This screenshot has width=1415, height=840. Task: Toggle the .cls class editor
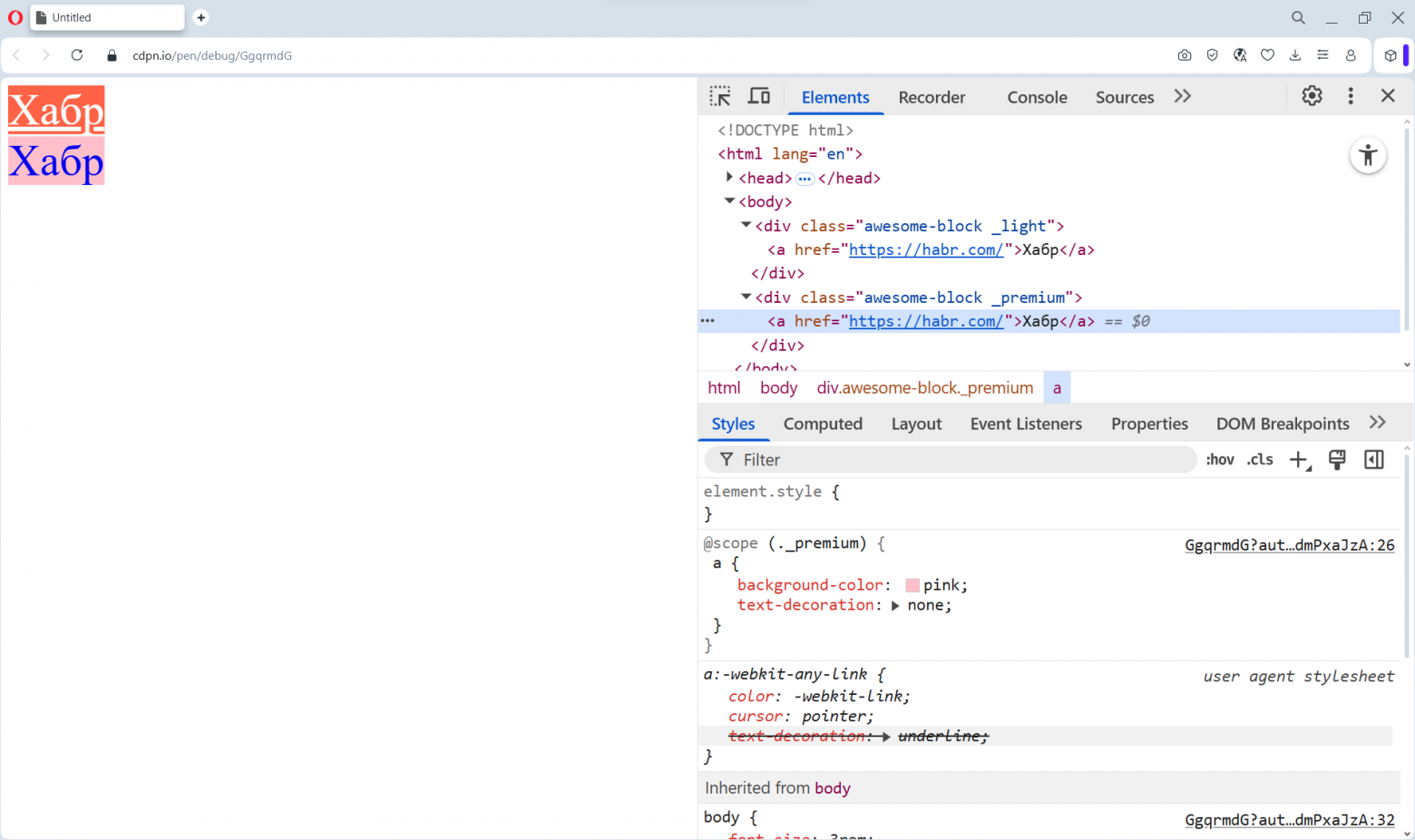[x=1260, y=460]
